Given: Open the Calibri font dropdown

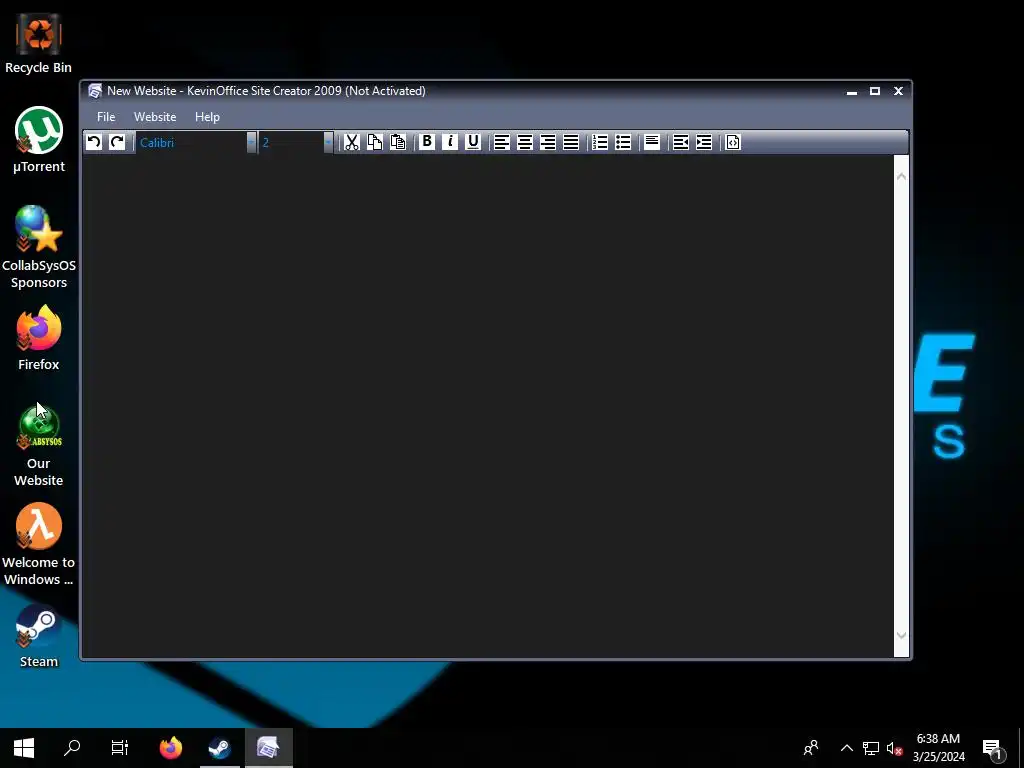Looking at the screenshot, I should [251, 142].
